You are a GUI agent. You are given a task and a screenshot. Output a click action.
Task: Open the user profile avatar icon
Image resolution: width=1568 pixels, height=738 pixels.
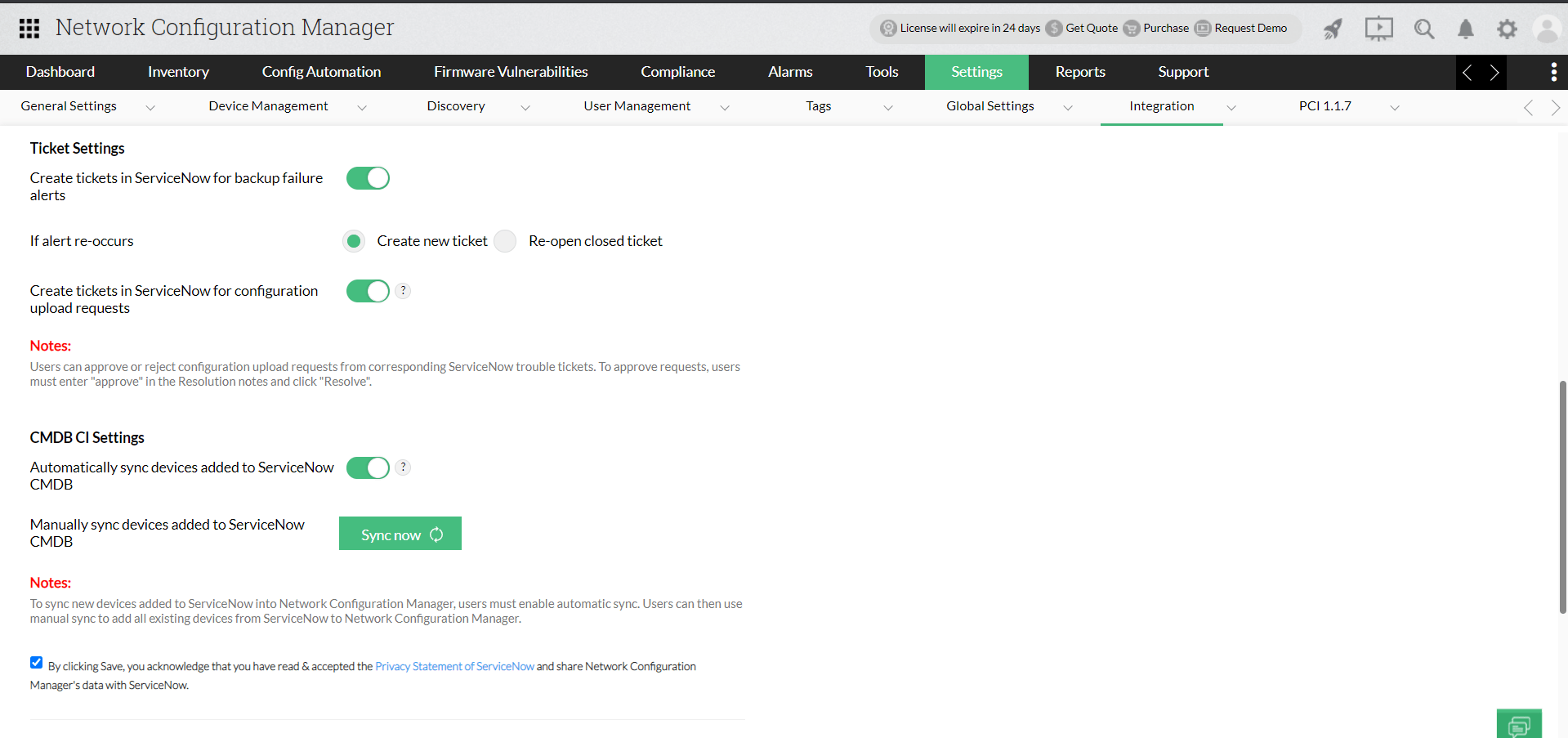[1548, 29]
